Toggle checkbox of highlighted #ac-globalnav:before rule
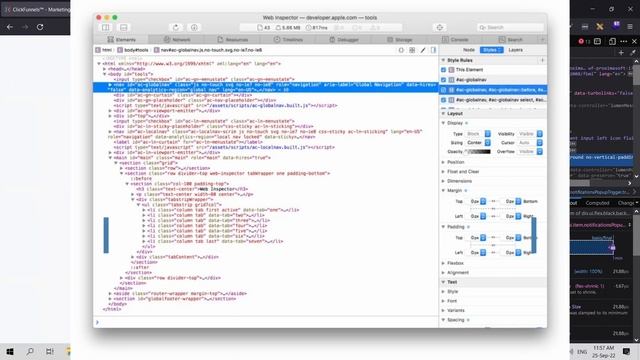 [444, 90]
